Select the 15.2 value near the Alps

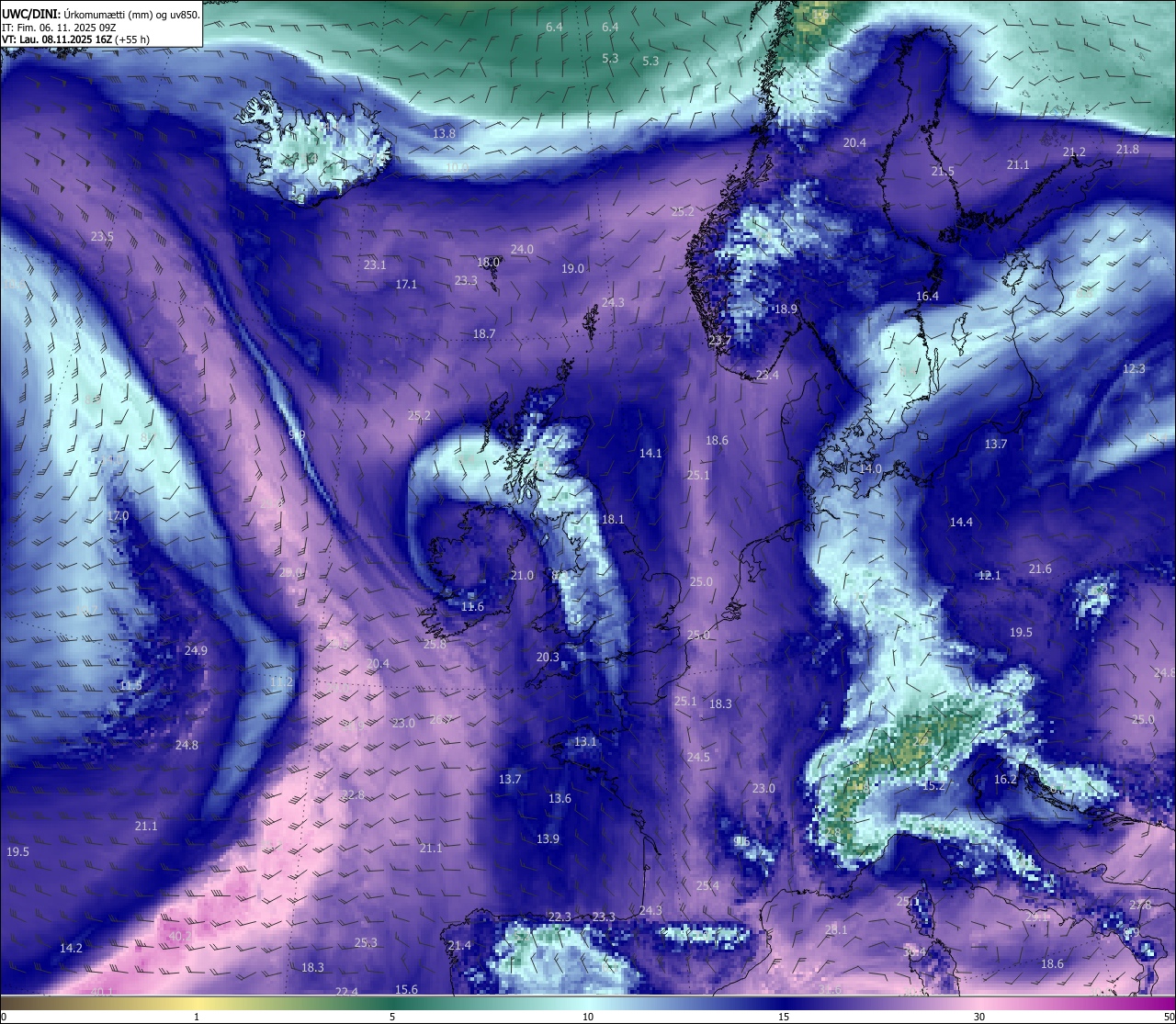point(933,785)
